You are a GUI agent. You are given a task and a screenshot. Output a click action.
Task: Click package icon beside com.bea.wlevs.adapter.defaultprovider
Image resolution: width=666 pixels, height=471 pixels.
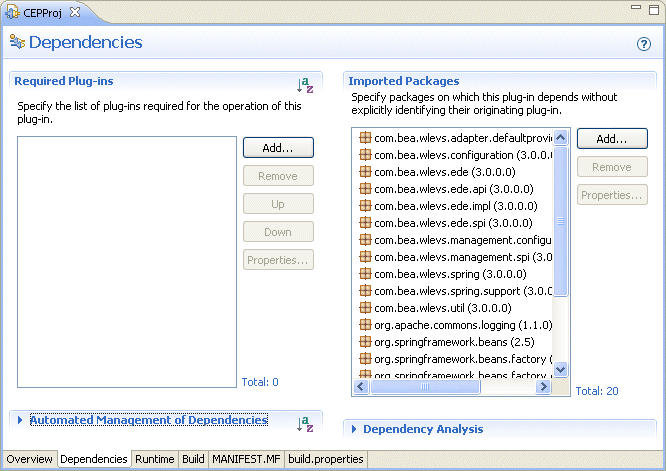coord(365,138)
